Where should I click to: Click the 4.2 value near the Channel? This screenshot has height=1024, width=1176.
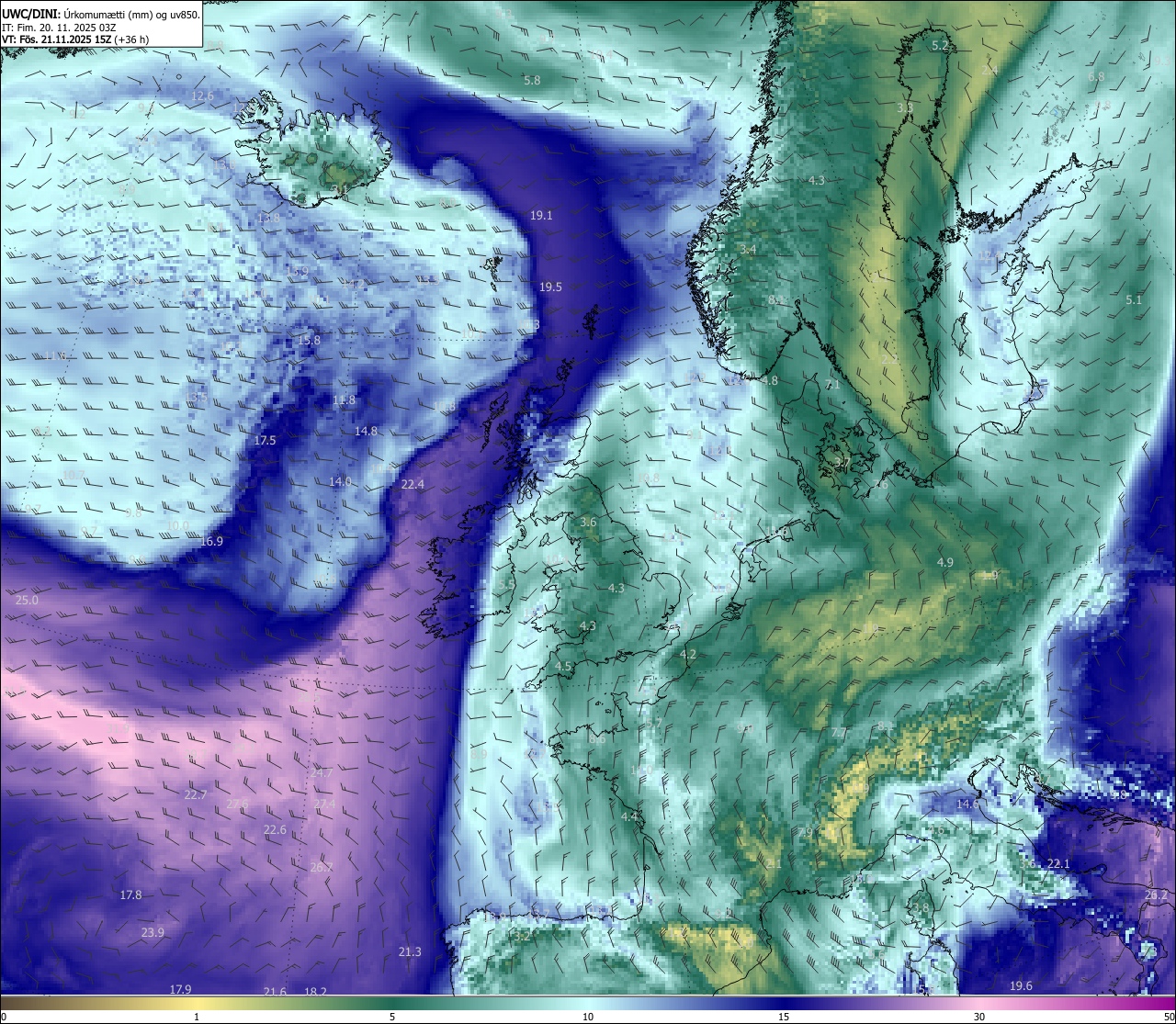(x=688, y=655)
